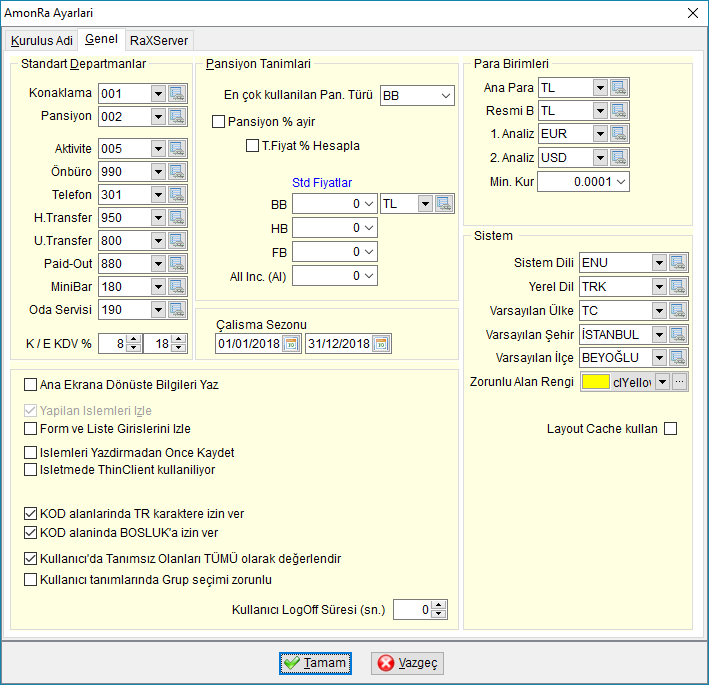
Task: Click the yellow Zorunlu Alan Rengi swatch
Action: tap(596, 382)
